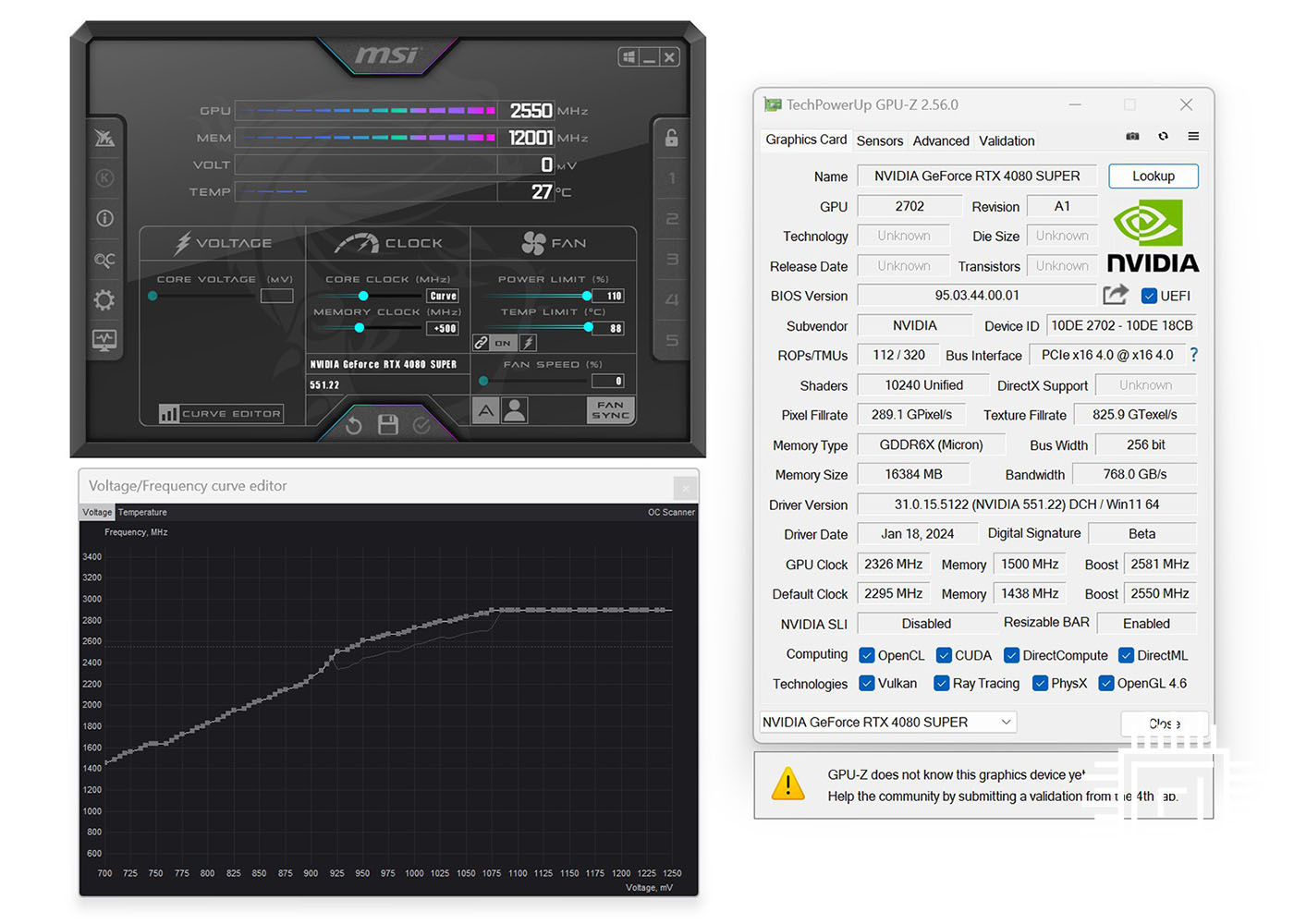The height and width of the screenshot is (924, 1294).
Task: Open the information icon in Afterburner sidebar
Action: [104, 218]
